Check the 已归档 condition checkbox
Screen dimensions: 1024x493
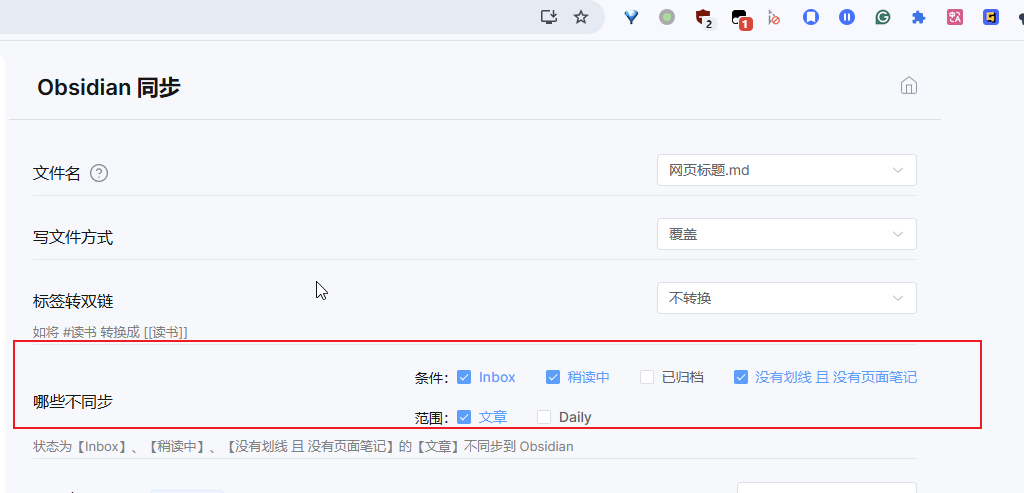pyautogui.click(x=647, y=377)
